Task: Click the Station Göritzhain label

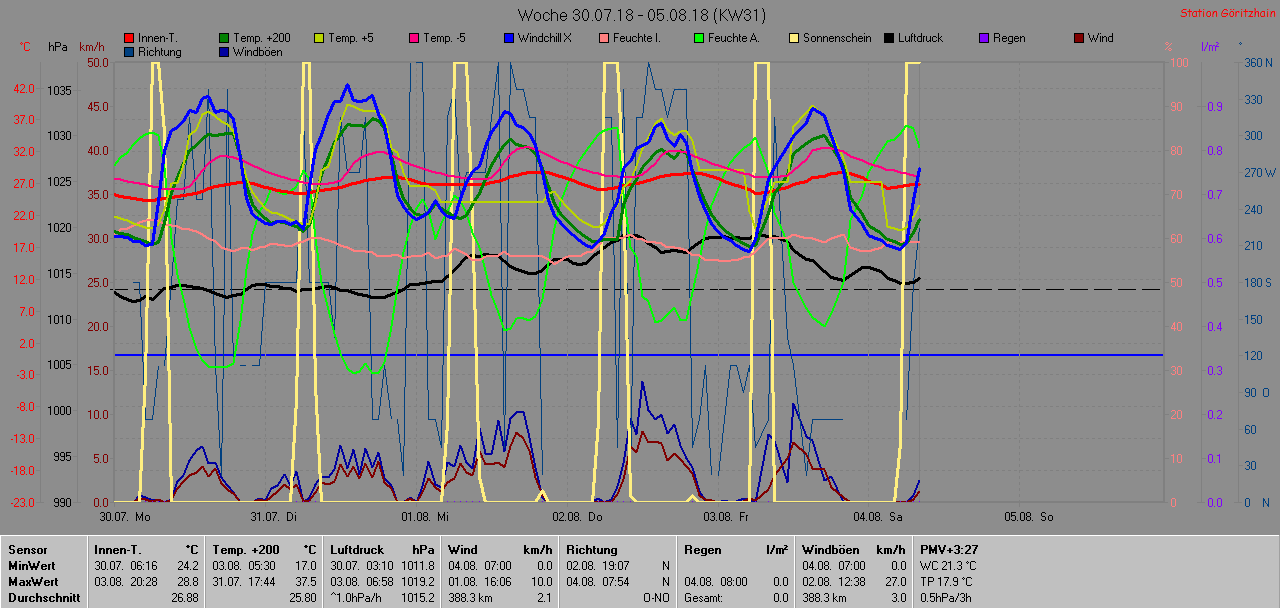Action: 1227,14
